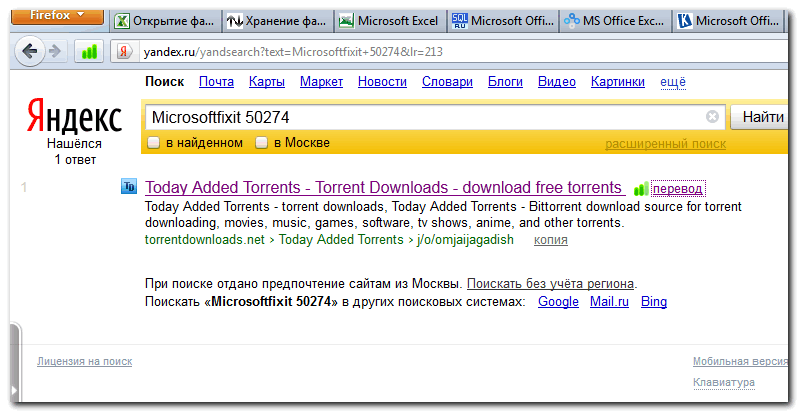Click the current Поиск label
The width and height of the screenshot is (799, 413).
(x=165, y=82)
